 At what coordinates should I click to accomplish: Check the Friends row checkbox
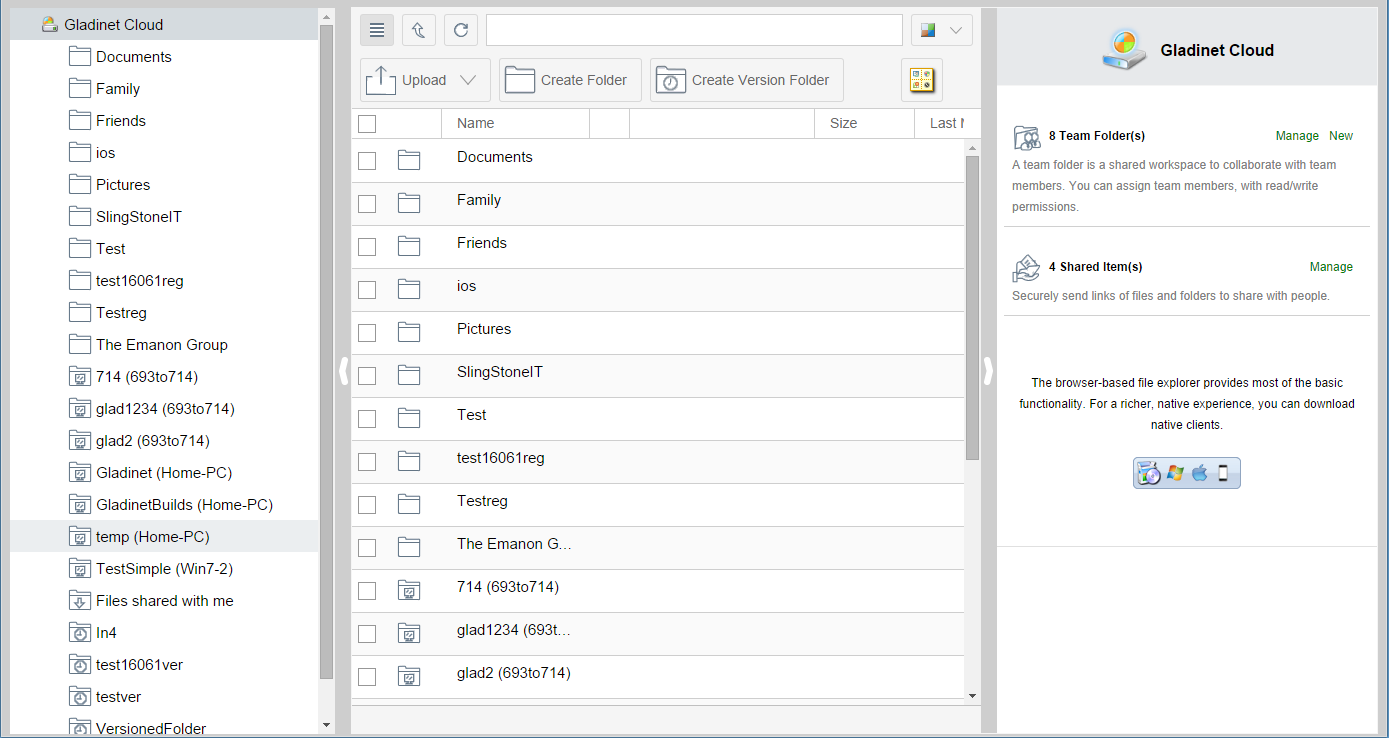367,246
